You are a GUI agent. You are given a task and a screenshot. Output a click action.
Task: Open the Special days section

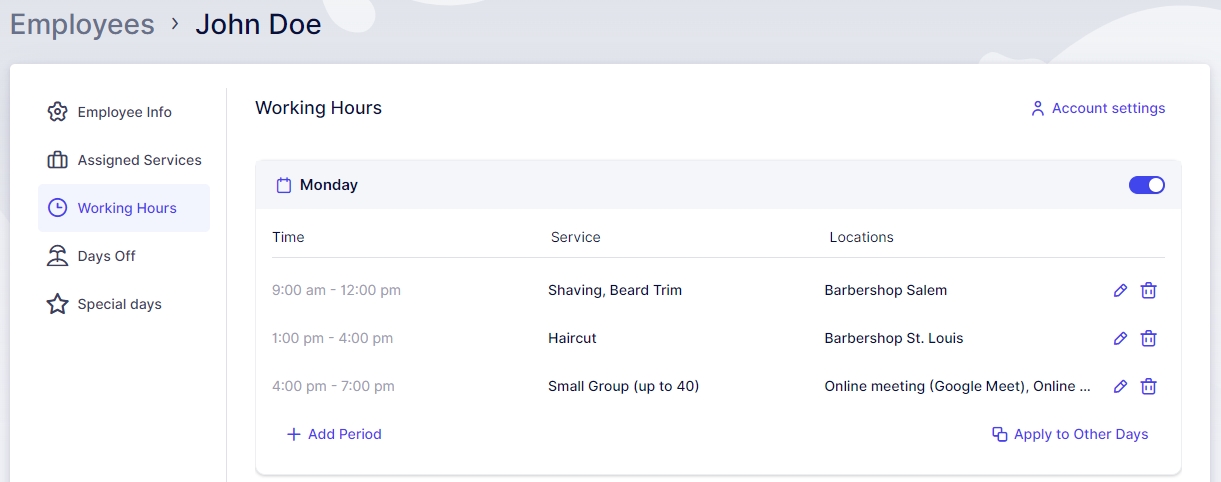[x=119, y=304]
